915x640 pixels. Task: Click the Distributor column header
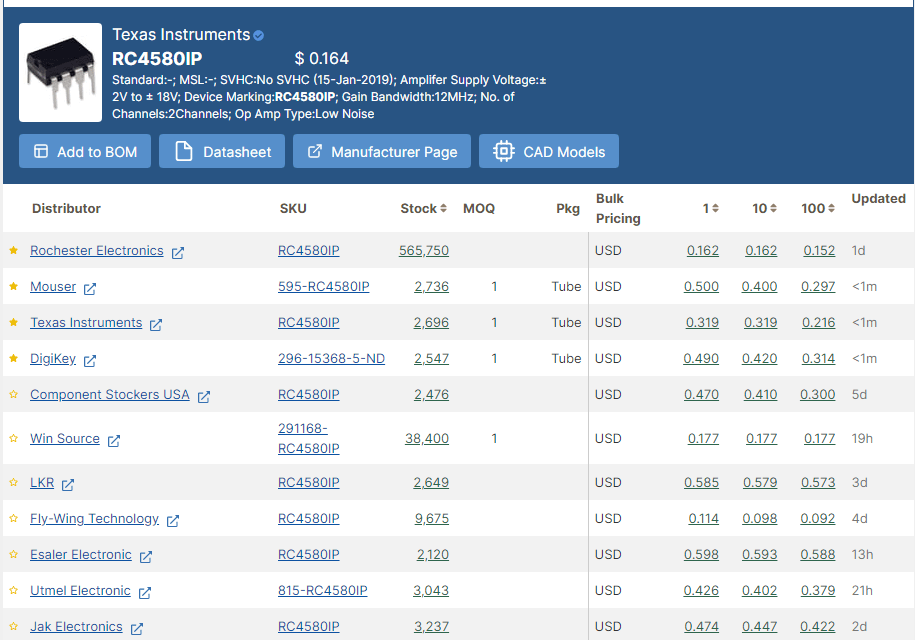(67, 208)
